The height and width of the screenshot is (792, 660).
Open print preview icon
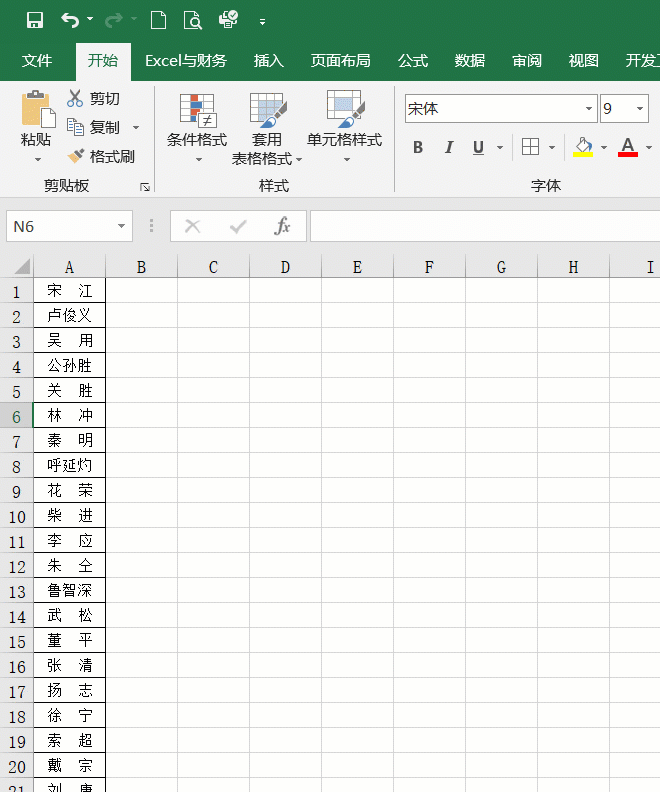click(192, 20)
